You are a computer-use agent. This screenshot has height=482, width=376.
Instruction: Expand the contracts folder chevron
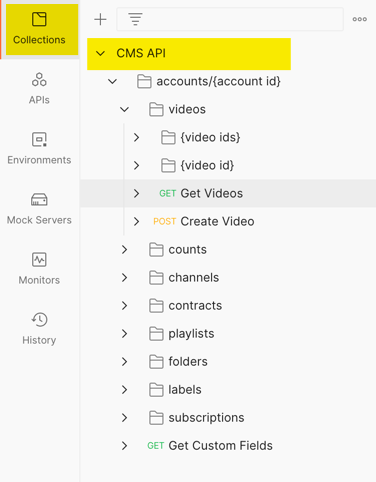click(124, 305)
